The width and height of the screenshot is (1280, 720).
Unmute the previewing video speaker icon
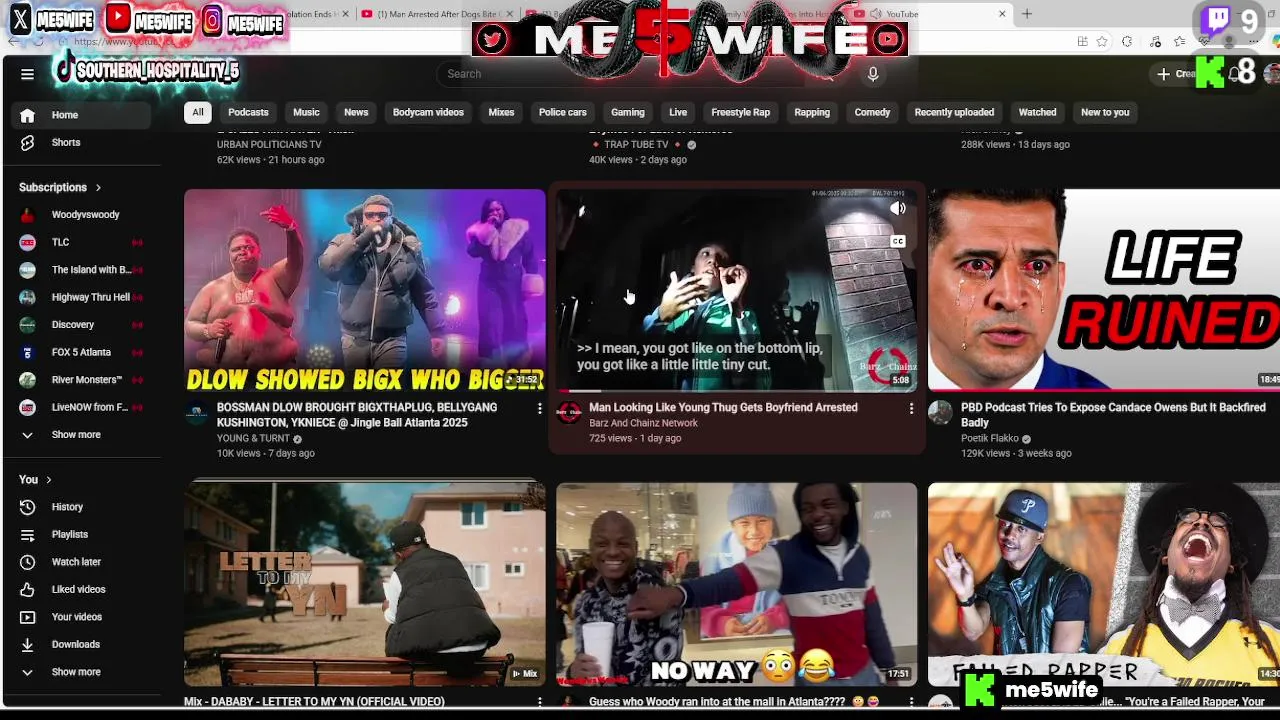[898, 209]
